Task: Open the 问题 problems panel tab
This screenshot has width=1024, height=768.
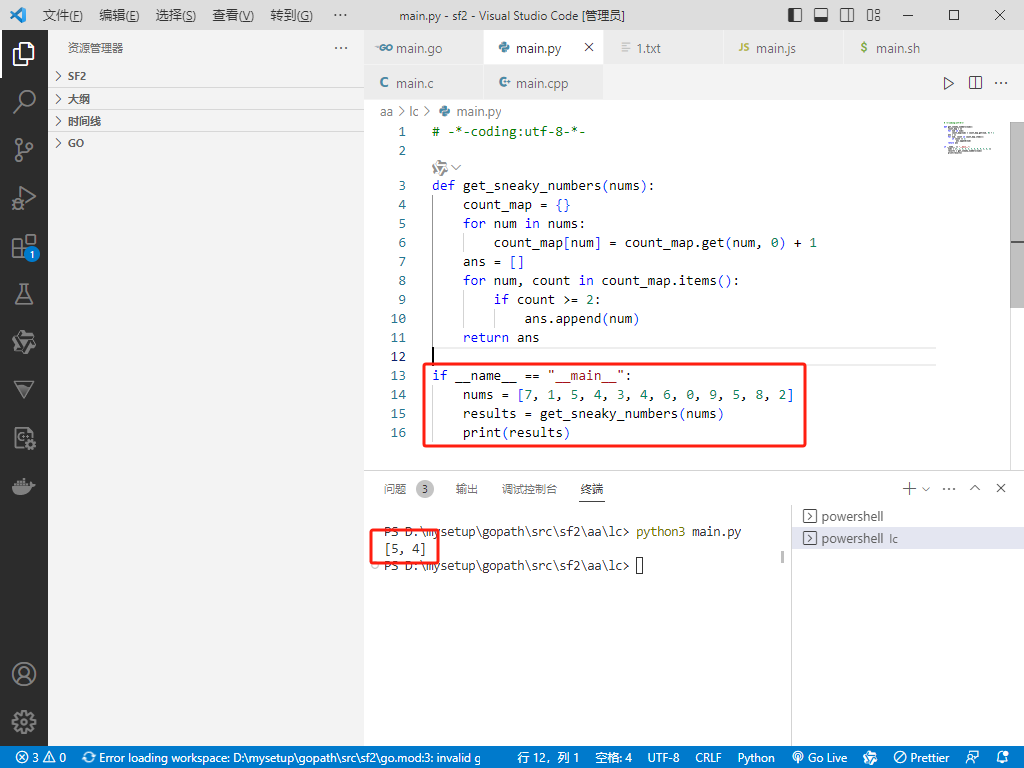Action: pyautogui.click(x=408, y=488)
